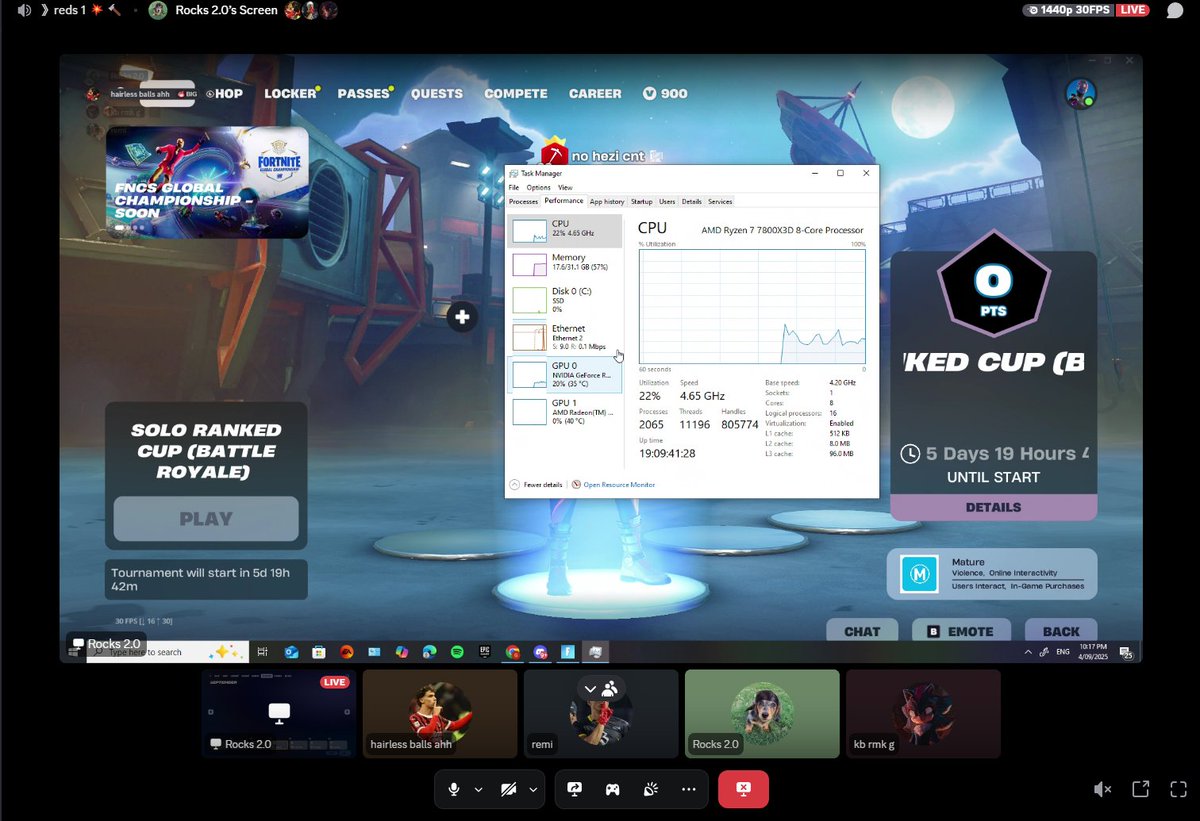Open 1440p 30FPS stream quality indicator
1200x821 pixels.
pos(1068,10)
